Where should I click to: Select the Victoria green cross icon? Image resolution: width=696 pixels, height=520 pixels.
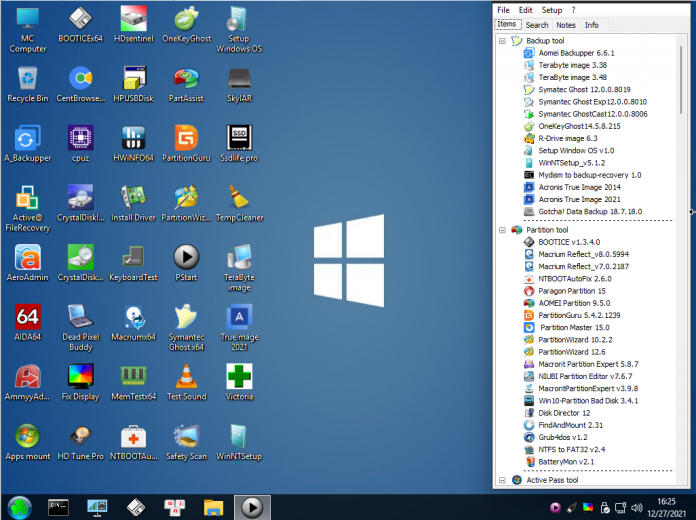click(x=239, y=382)
